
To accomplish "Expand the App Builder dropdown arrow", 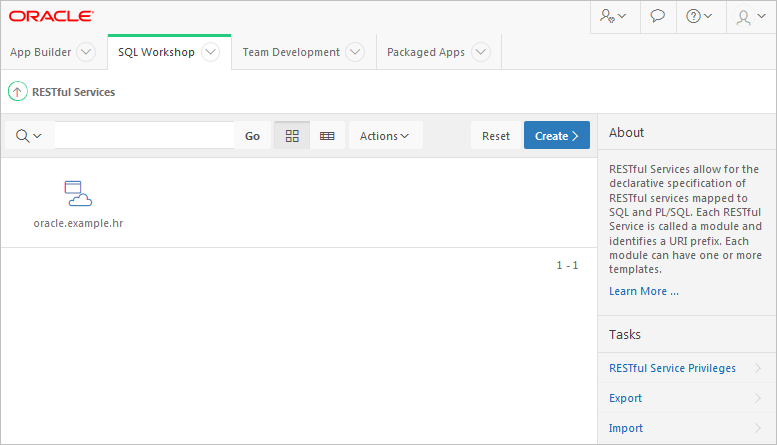I will pyautogui.click(x=86, y=52).
